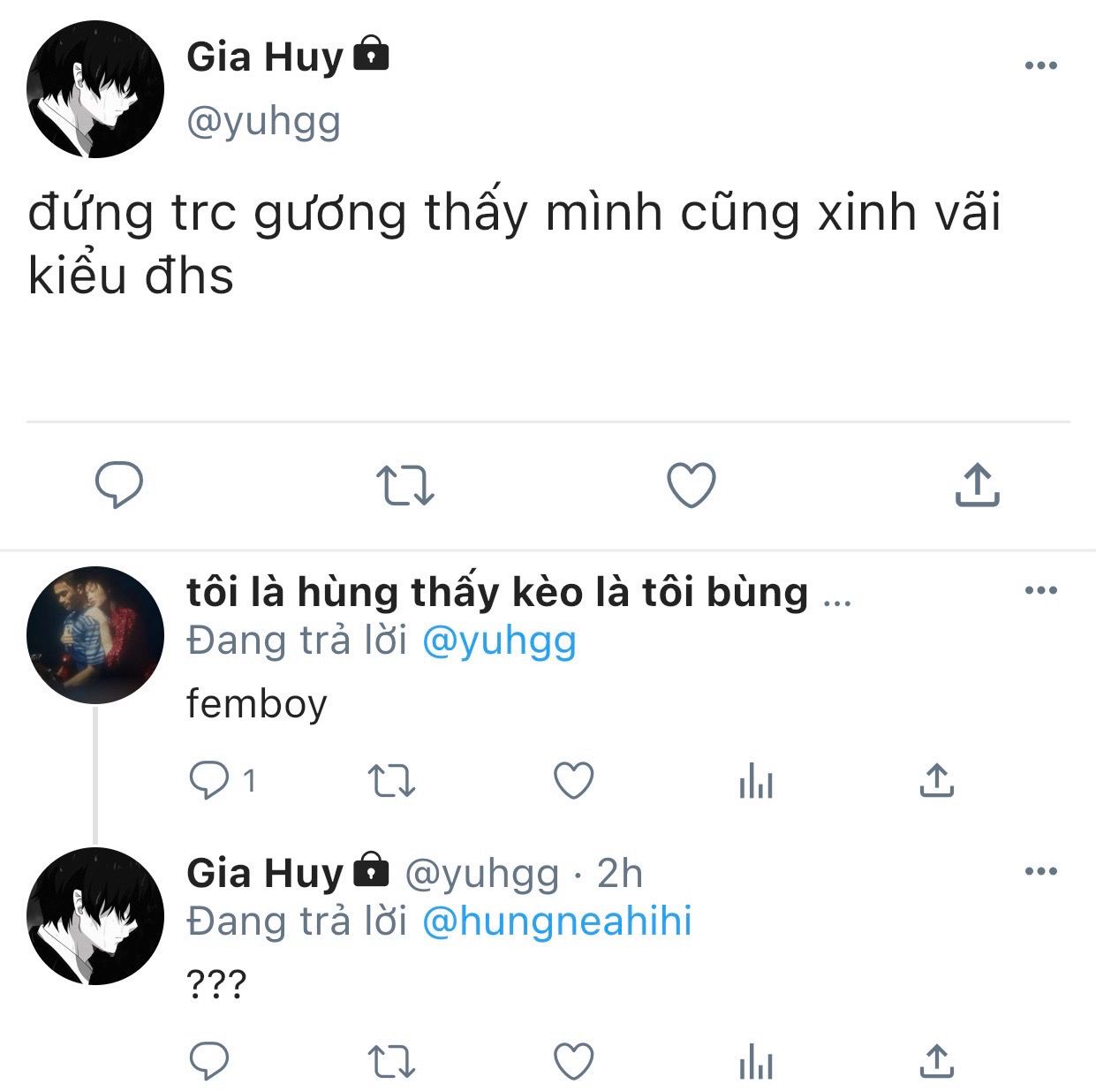Viewport: 1096px width, 1092px height.
Task: Like the femboy reply
Action: 573,781
